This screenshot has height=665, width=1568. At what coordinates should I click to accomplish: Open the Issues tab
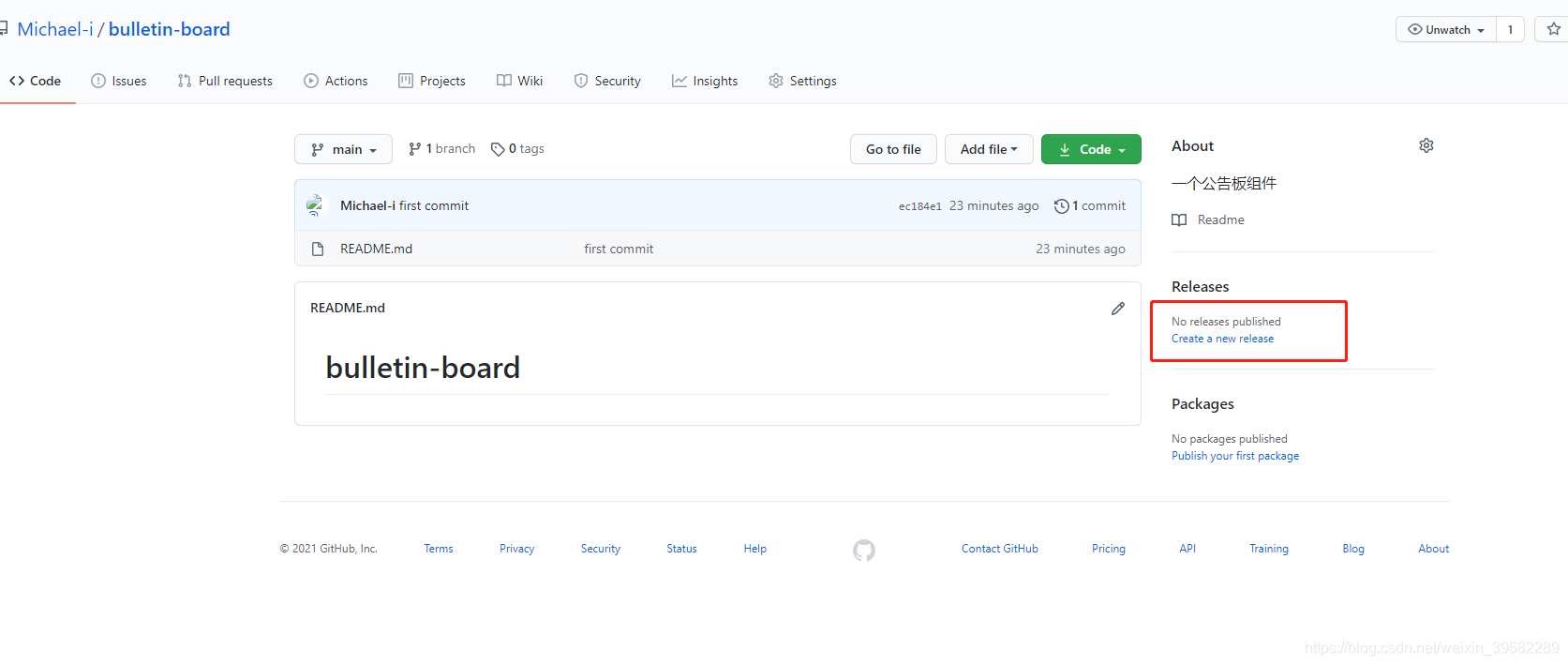[x=119, y=81]
